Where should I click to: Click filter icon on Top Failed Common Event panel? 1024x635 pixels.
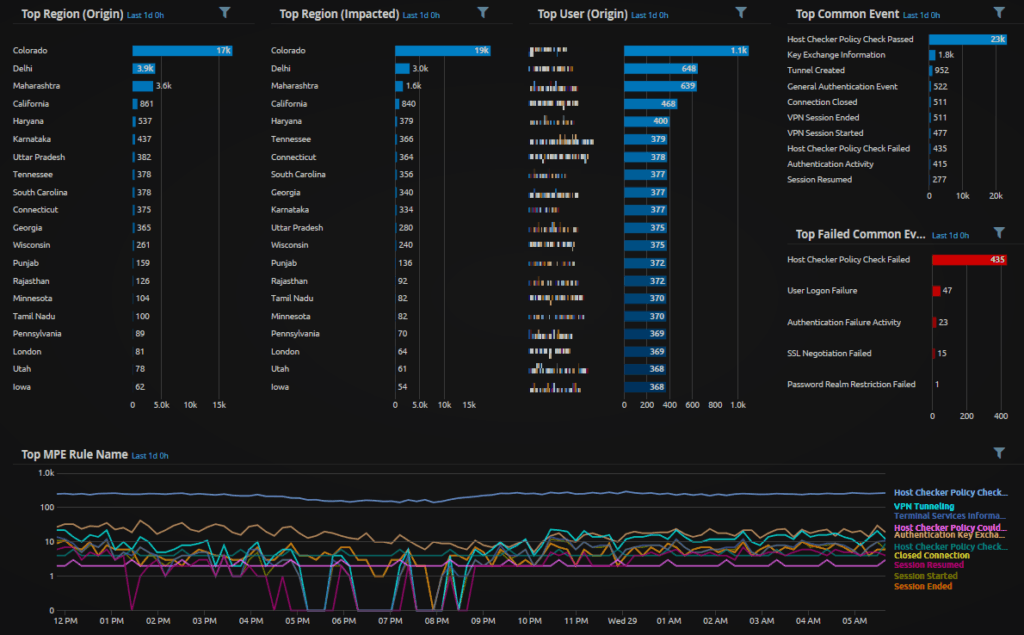pos(998,233)
